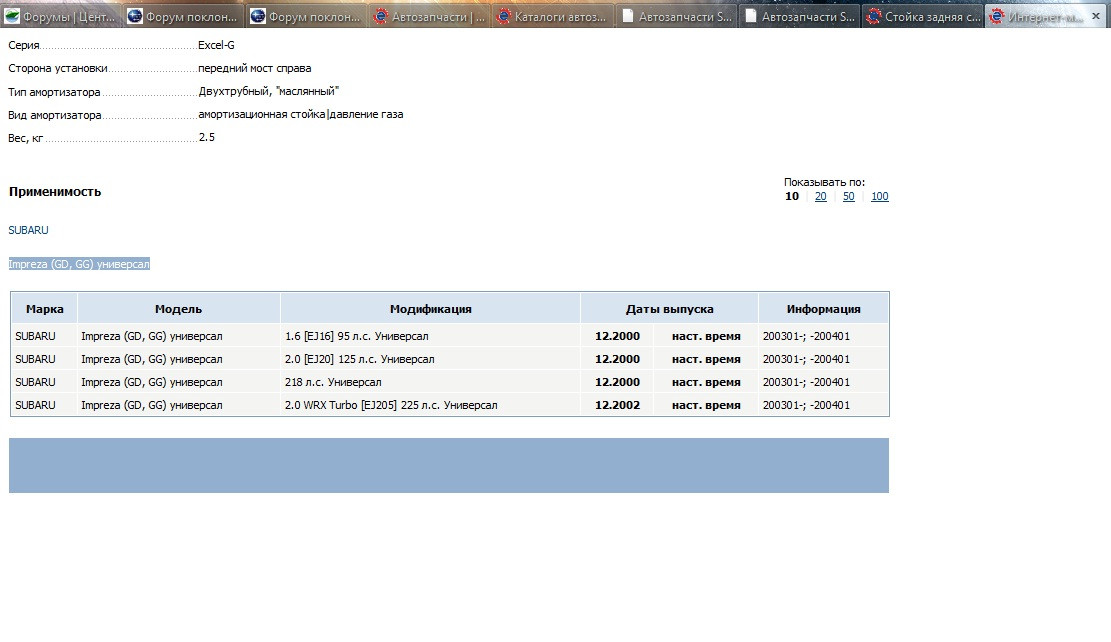Screen dimensions: 1111x642
Task: Click 'Excel-G' series value
Action: tap(216, 45)
